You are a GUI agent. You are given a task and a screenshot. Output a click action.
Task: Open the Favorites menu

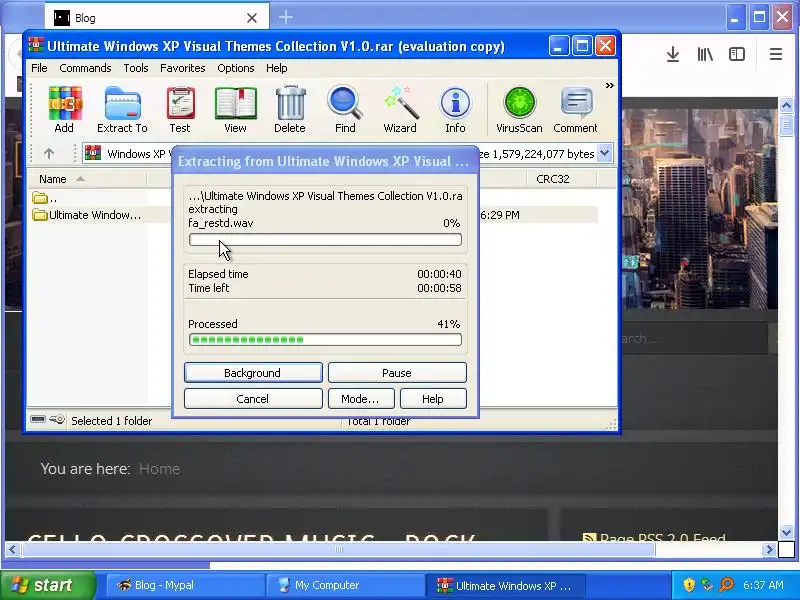183,68
